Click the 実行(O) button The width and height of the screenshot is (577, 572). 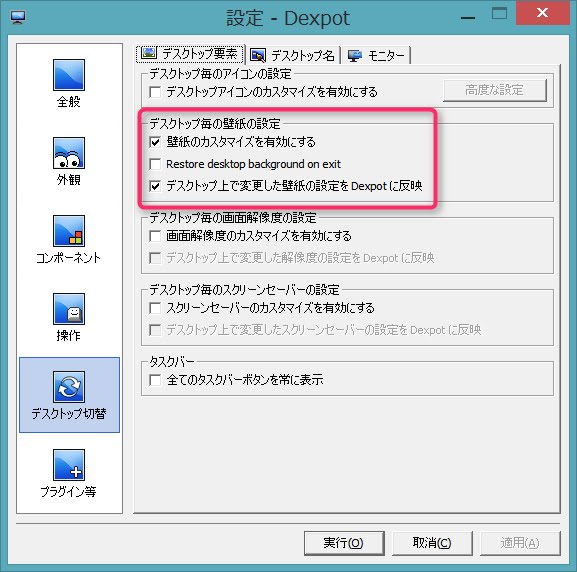click(344, 543)
